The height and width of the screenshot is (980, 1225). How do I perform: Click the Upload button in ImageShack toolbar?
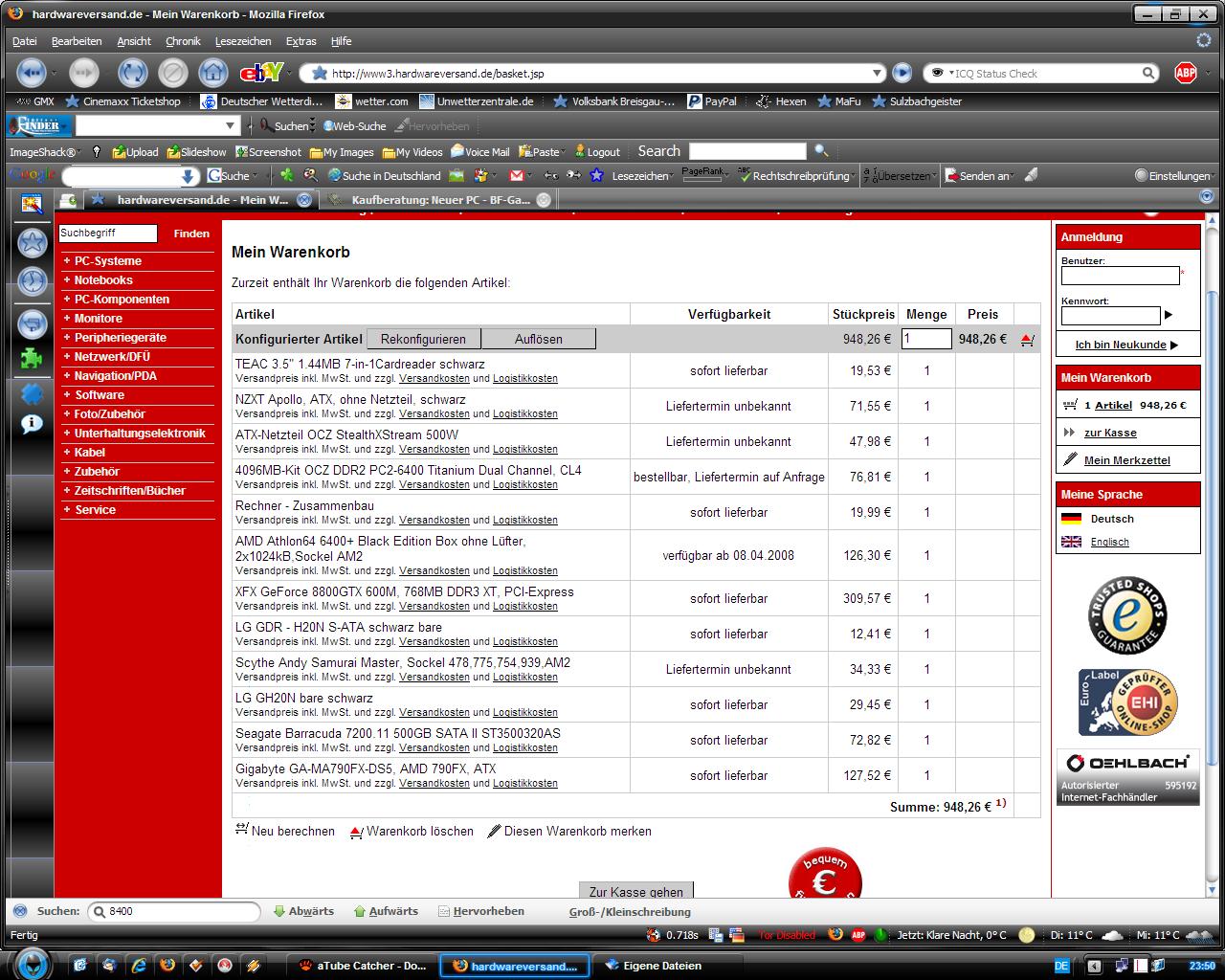click(135, 151)
